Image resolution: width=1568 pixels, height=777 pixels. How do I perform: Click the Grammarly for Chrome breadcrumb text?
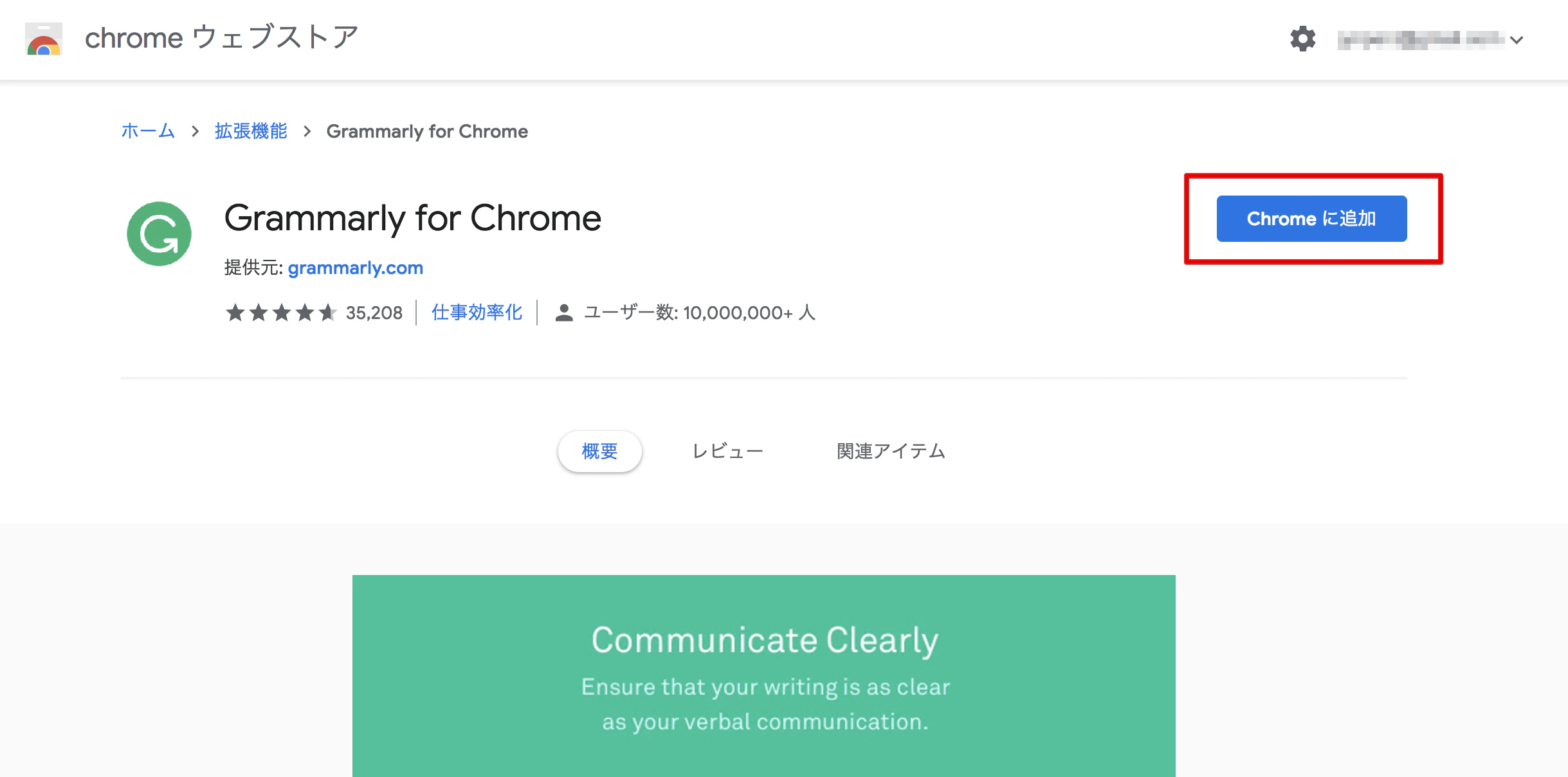point(427,131)
